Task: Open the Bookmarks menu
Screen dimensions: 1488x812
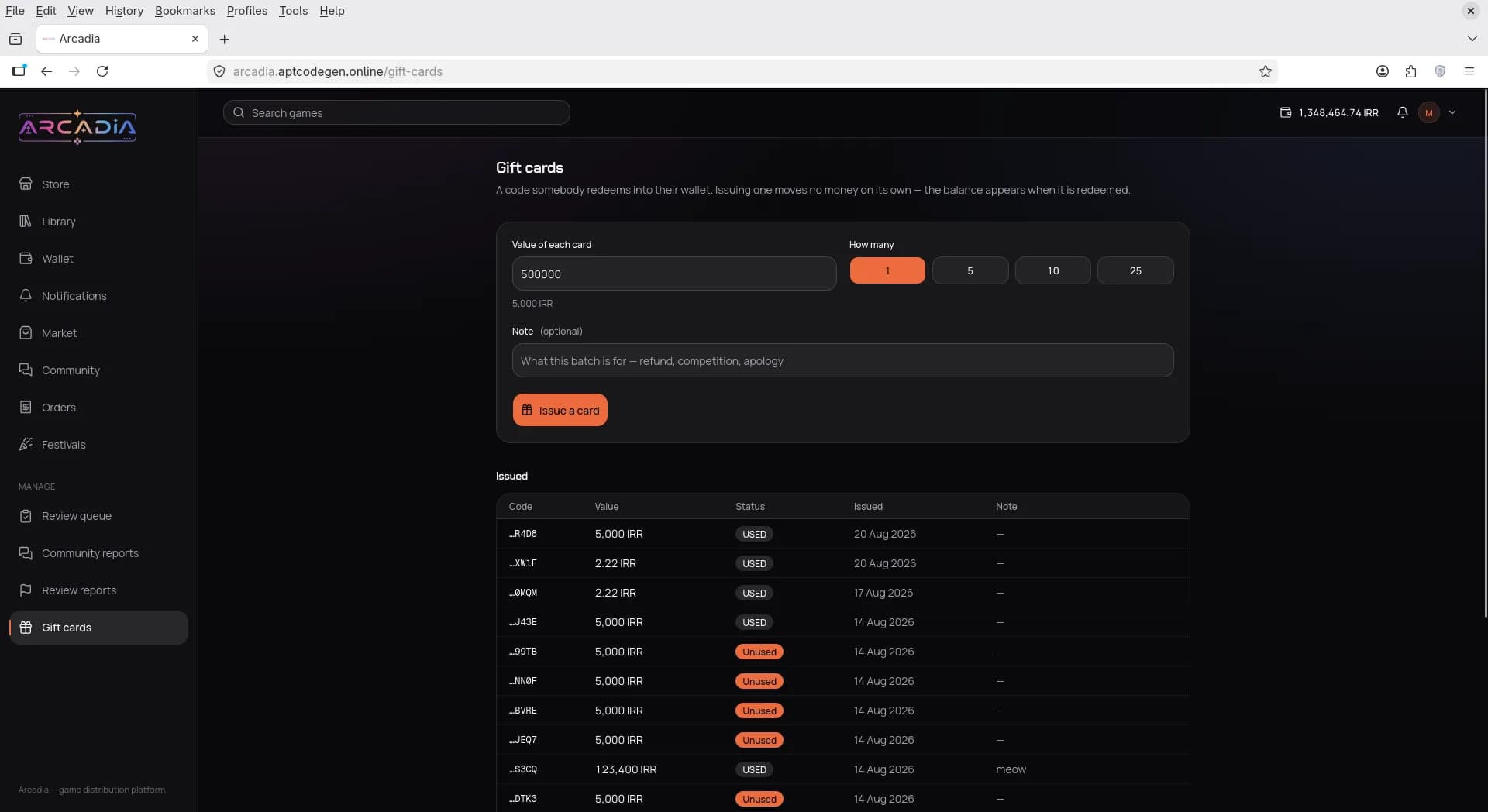Action: tap(185, 11)
